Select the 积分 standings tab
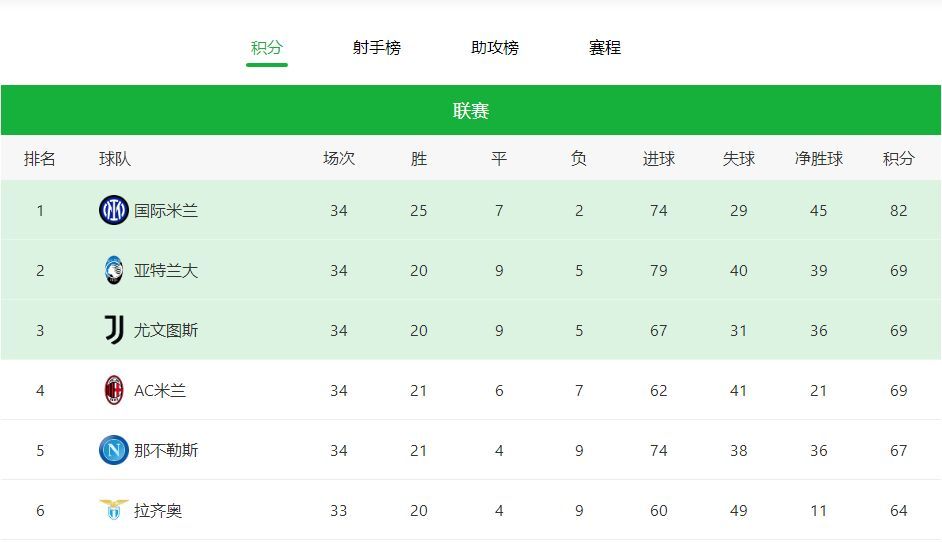Viewport: 942px width, 543px height. (x=267, y=47)
